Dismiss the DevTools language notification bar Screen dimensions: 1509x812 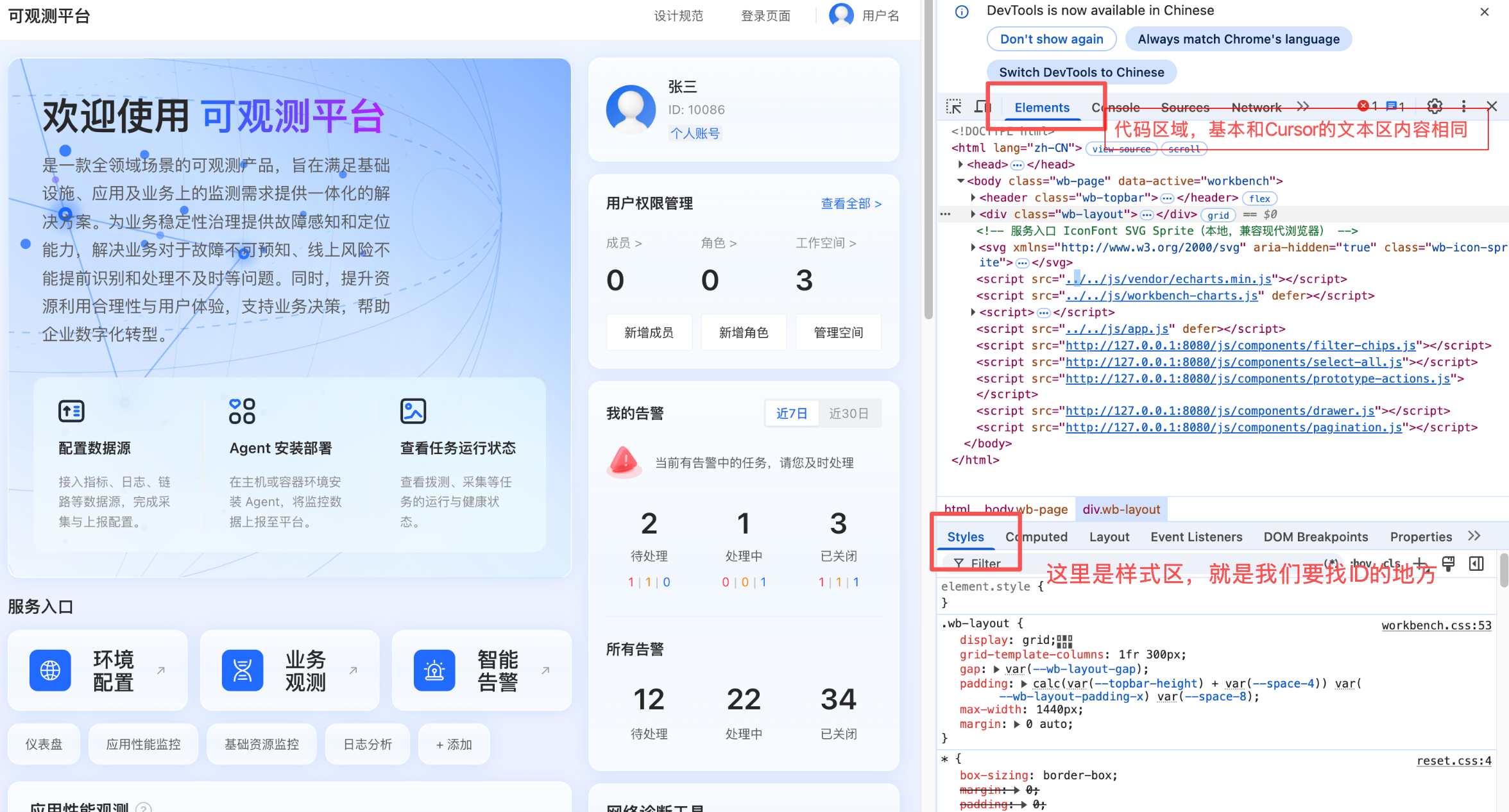[1485, 12]
